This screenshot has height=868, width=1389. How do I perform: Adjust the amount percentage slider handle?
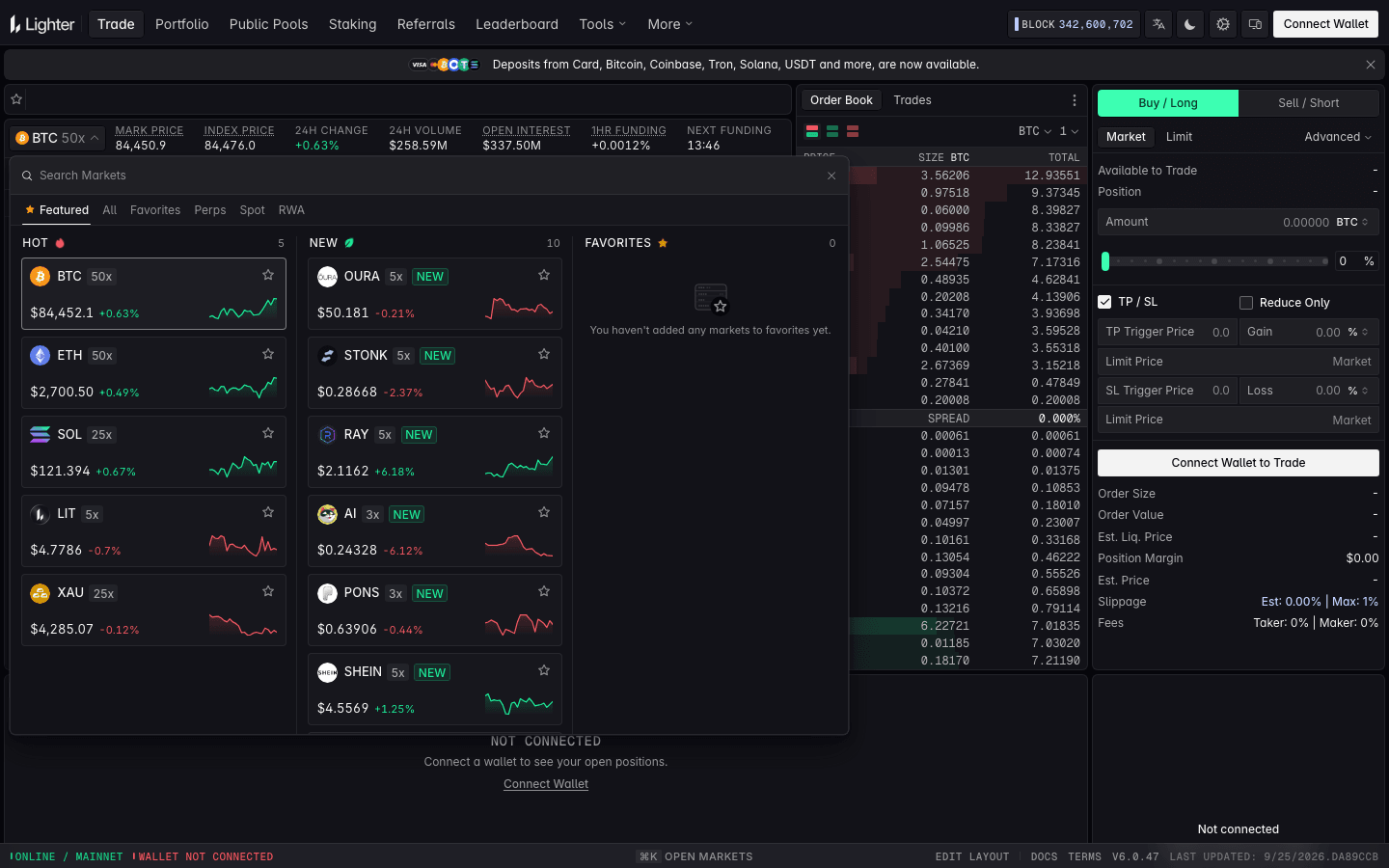pos(1105,261)
